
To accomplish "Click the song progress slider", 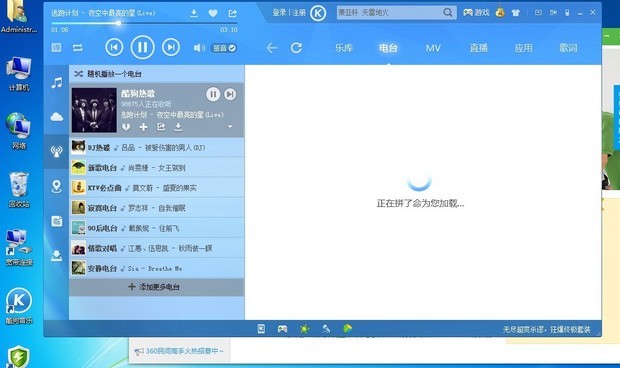I will click(144, 23).
